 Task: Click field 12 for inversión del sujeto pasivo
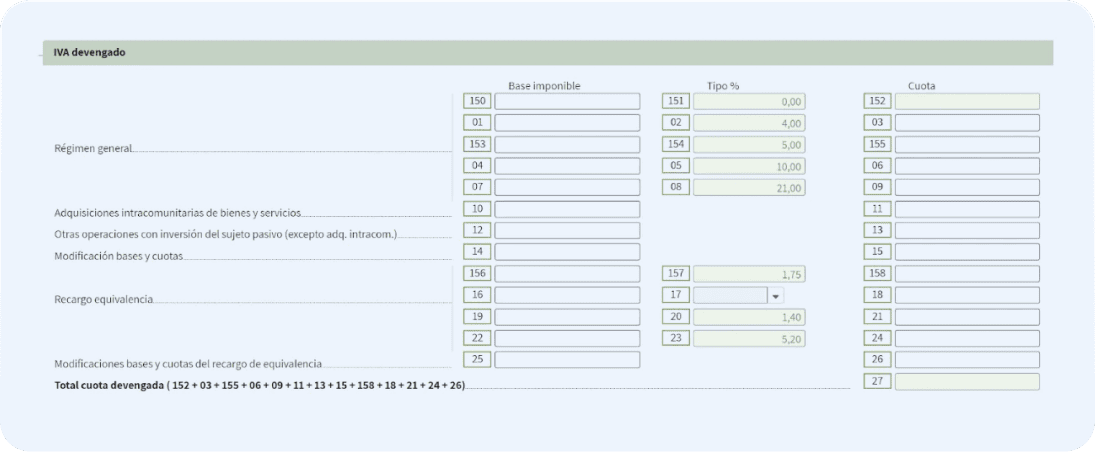click(567, 231)
